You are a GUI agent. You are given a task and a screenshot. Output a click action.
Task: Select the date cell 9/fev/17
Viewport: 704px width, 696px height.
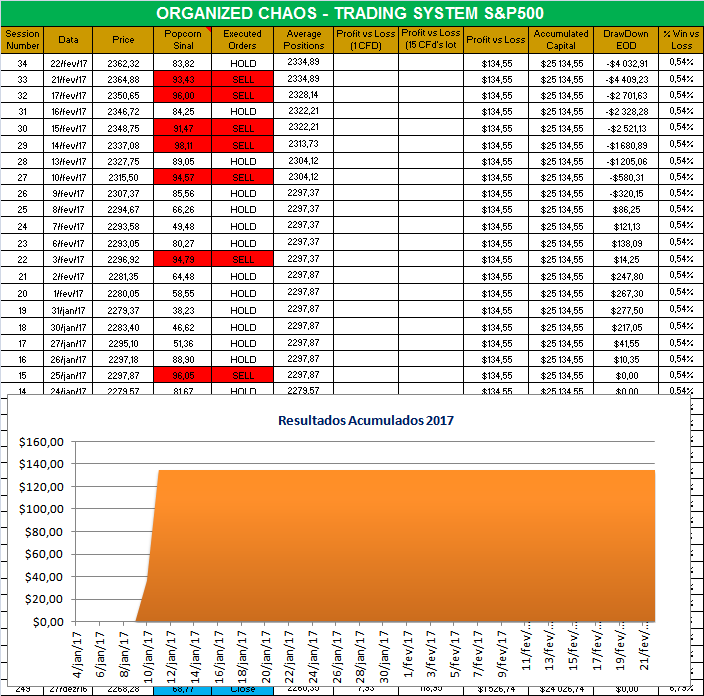(x=68, y=193)
